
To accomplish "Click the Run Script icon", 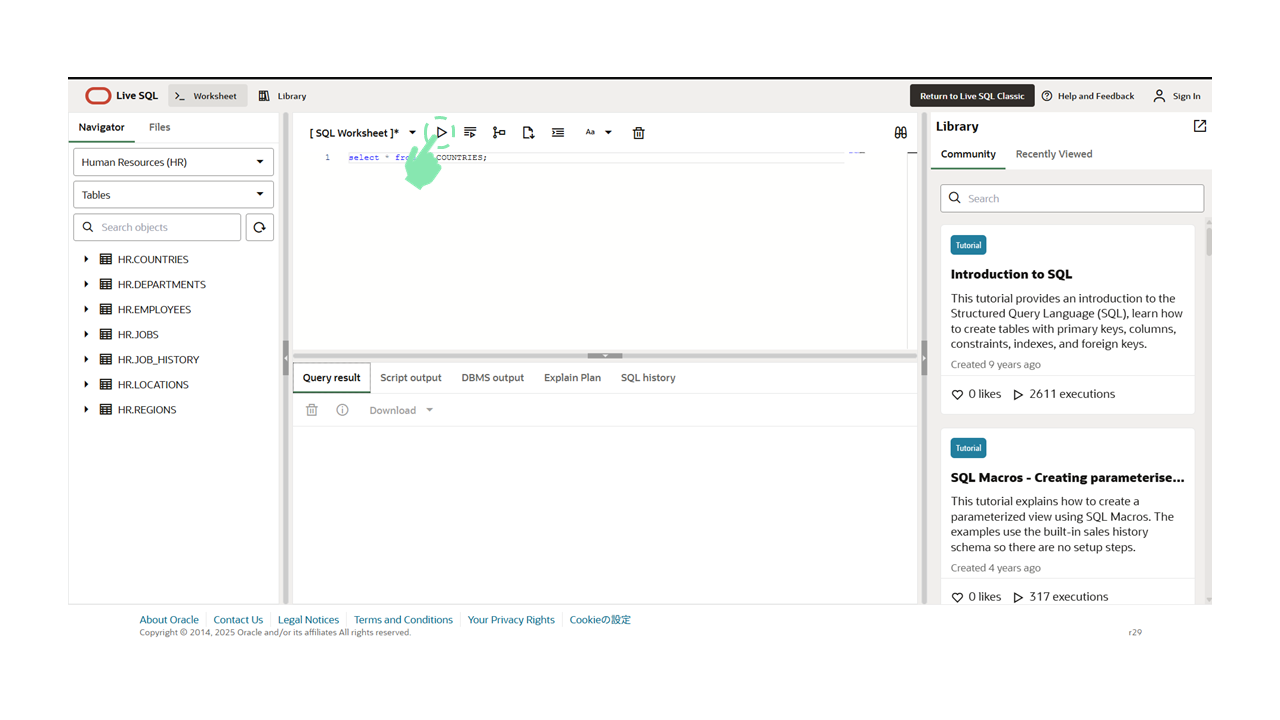I will [470, 132].
